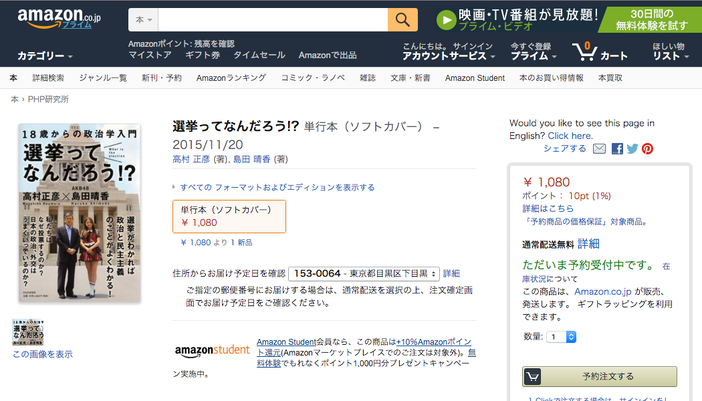This screenshot has width=702, height=401.
Task: Click Amazon.co.jp seller link
Action: click(603, 292)
